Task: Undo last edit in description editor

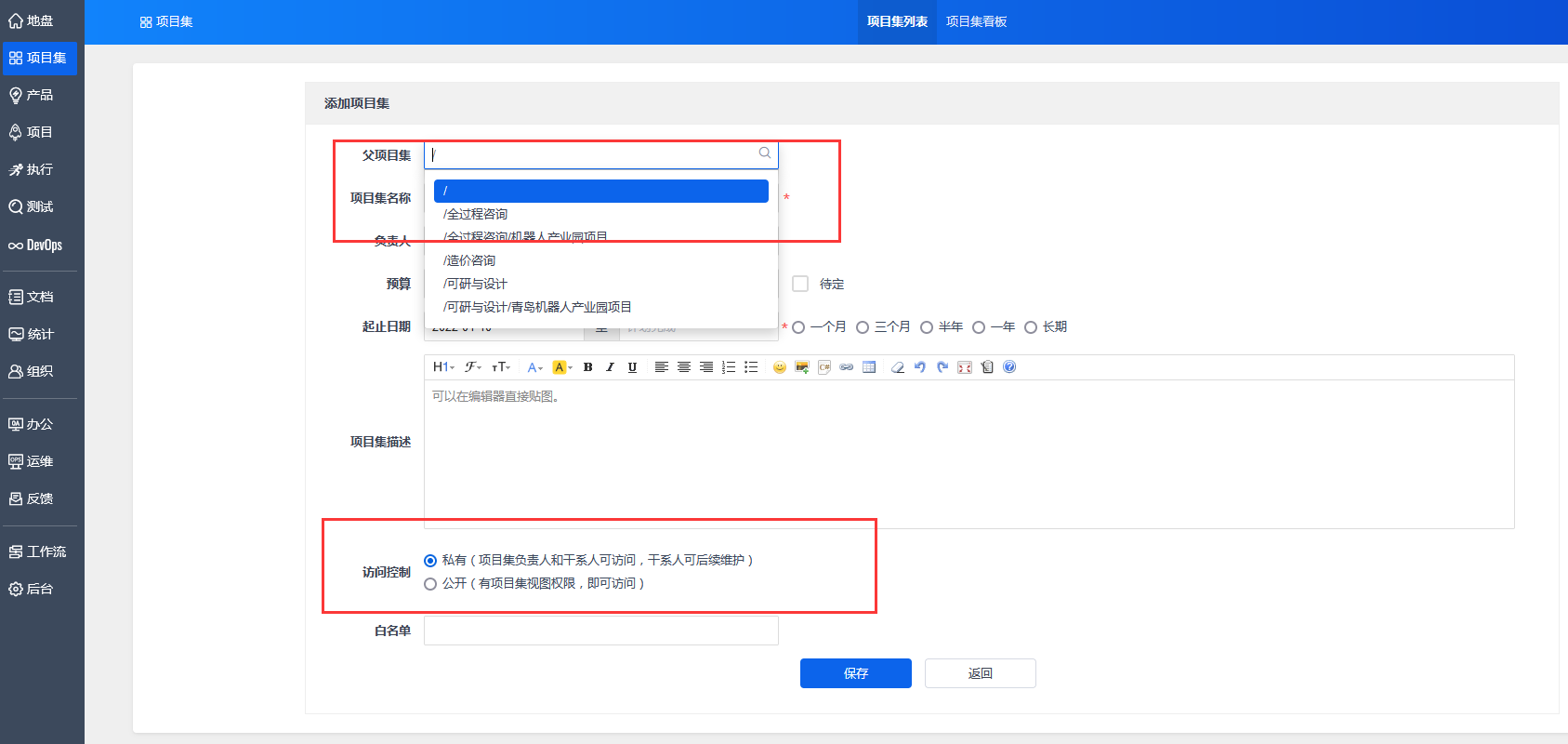Action: pos(919,367)
